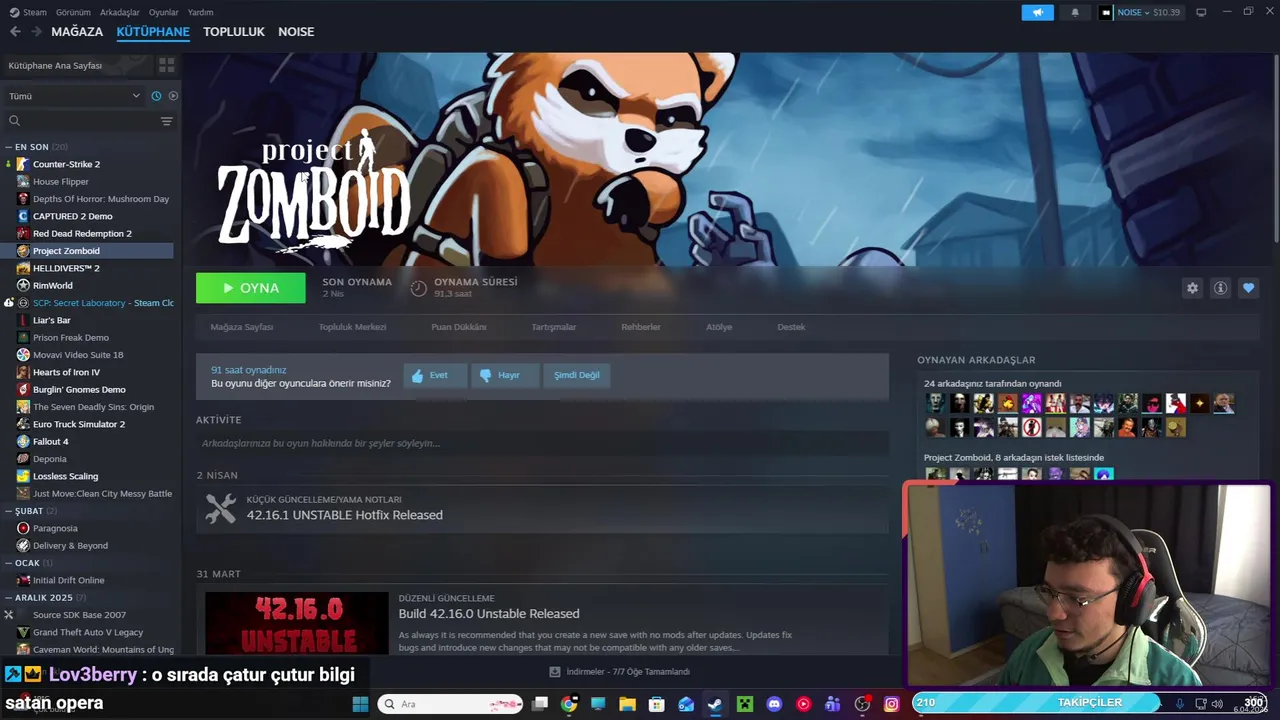Open the 42.16.0 UNSTABLE thumbnail

pos(297,624)
